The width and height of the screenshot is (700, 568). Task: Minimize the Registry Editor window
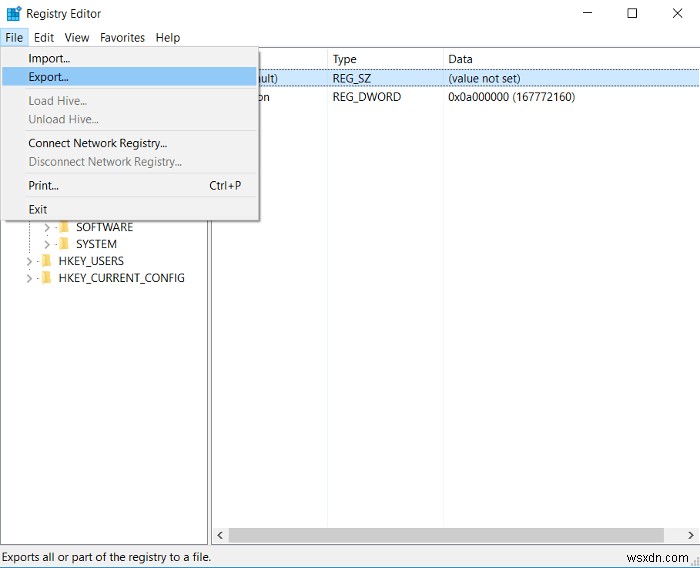[x=588, y=13]
